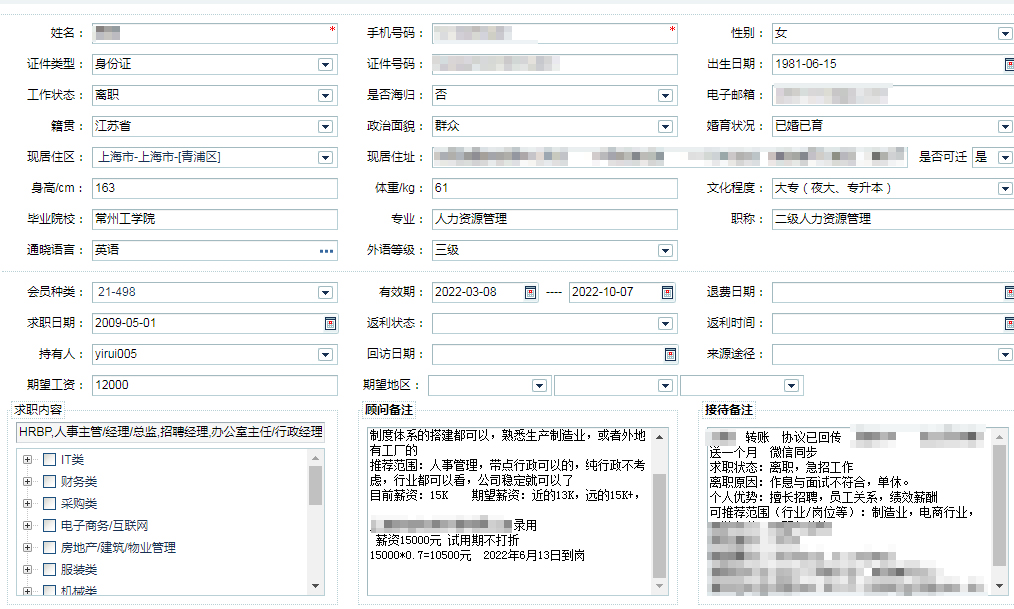Screen dimensions: 1014x609
Task: Expand the 财务类 tree node
Action: [27, 482]
